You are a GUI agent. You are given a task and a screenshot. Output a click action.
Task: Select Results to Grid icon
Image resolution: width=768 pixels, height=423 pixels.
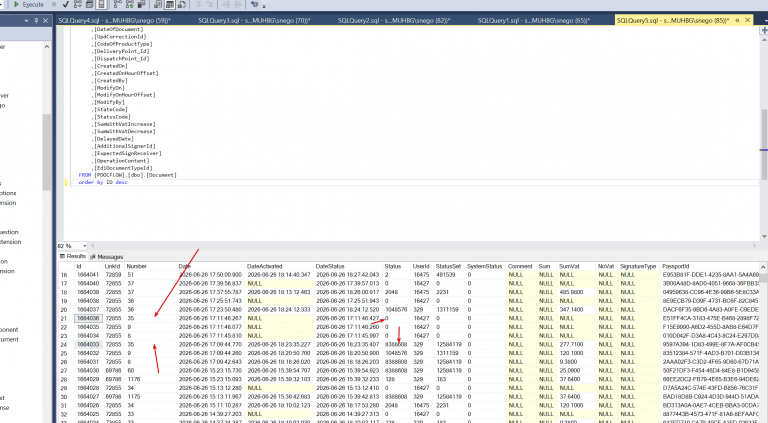tap(169, 4)
